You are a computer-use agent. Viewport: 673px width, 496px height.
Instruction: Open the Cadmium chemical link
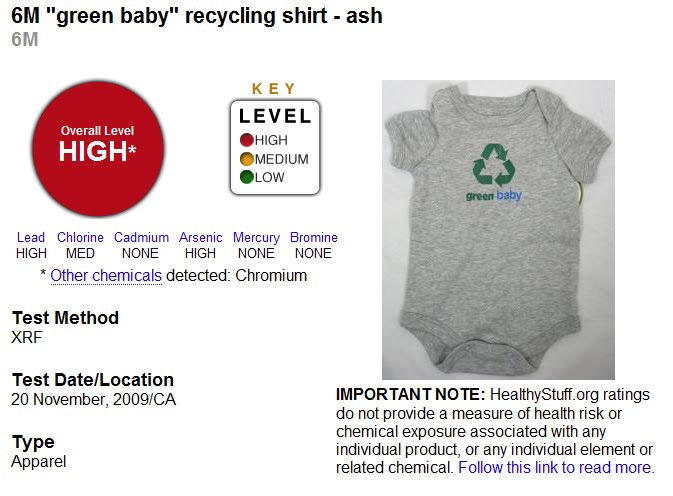(141, 238)
